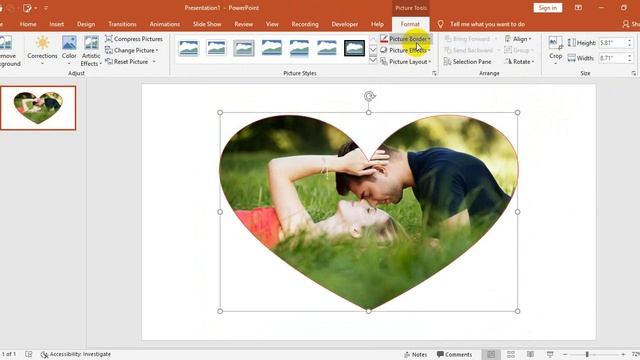The width and height of the screenshot is (640, 360).
Task: Toggle Ribbon Display Options icon
Action: 578,8
